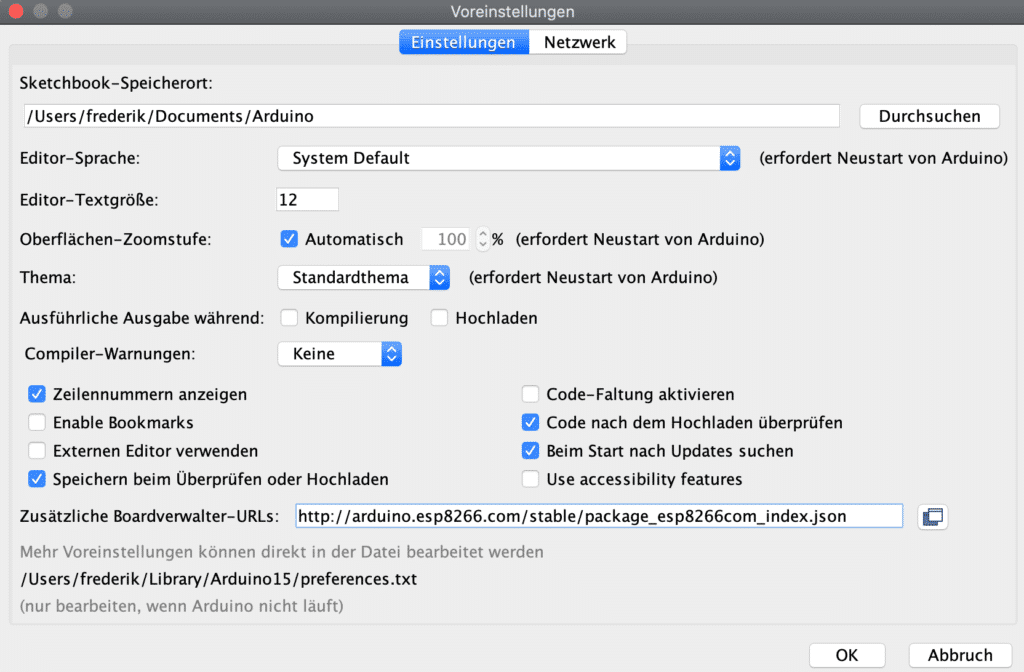The height and width of the screenshot is (672, 1024).
Task: Click the Durchsuchen button
Action: click(x=929, y=116)
